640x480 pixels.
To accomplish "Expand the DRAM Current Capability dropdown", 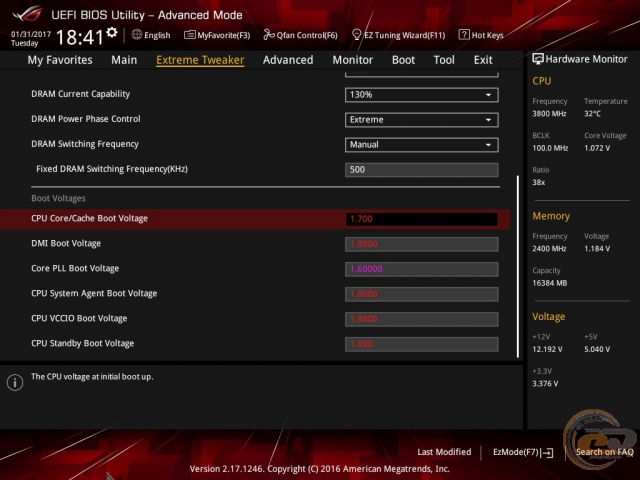I will pyautogui.click(x=421, y=95).
